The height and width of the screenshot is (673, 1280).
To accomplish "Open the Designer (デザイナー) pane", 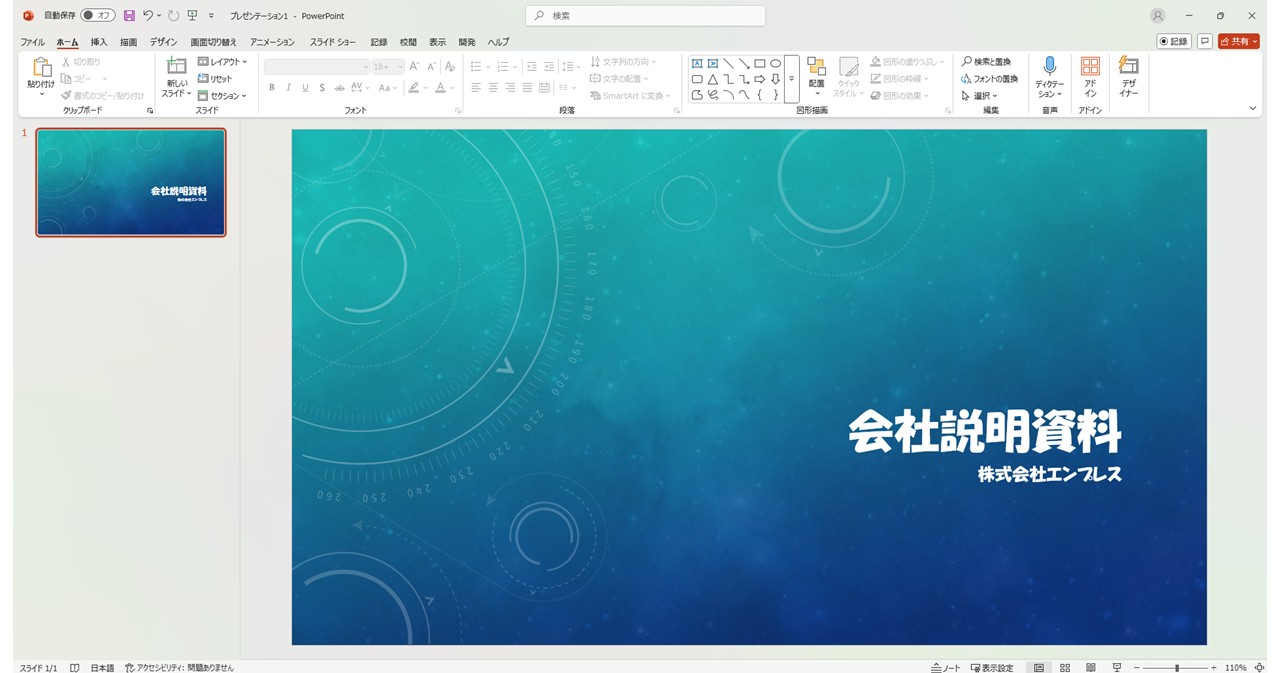I will [1128, 76].
